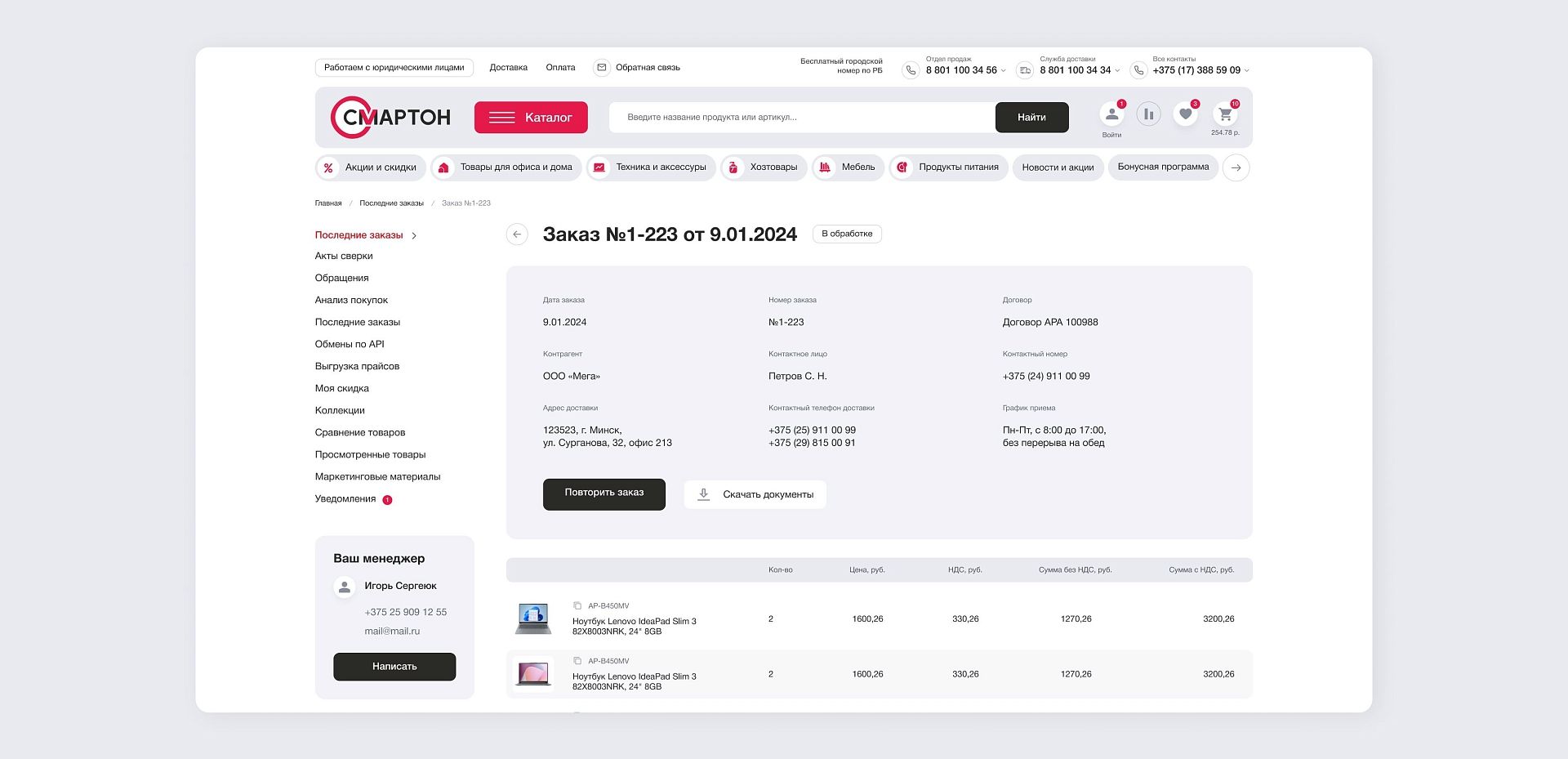
Task: Open favorites heart icon
Action: pyautogui.click(x=1185, y=114)
